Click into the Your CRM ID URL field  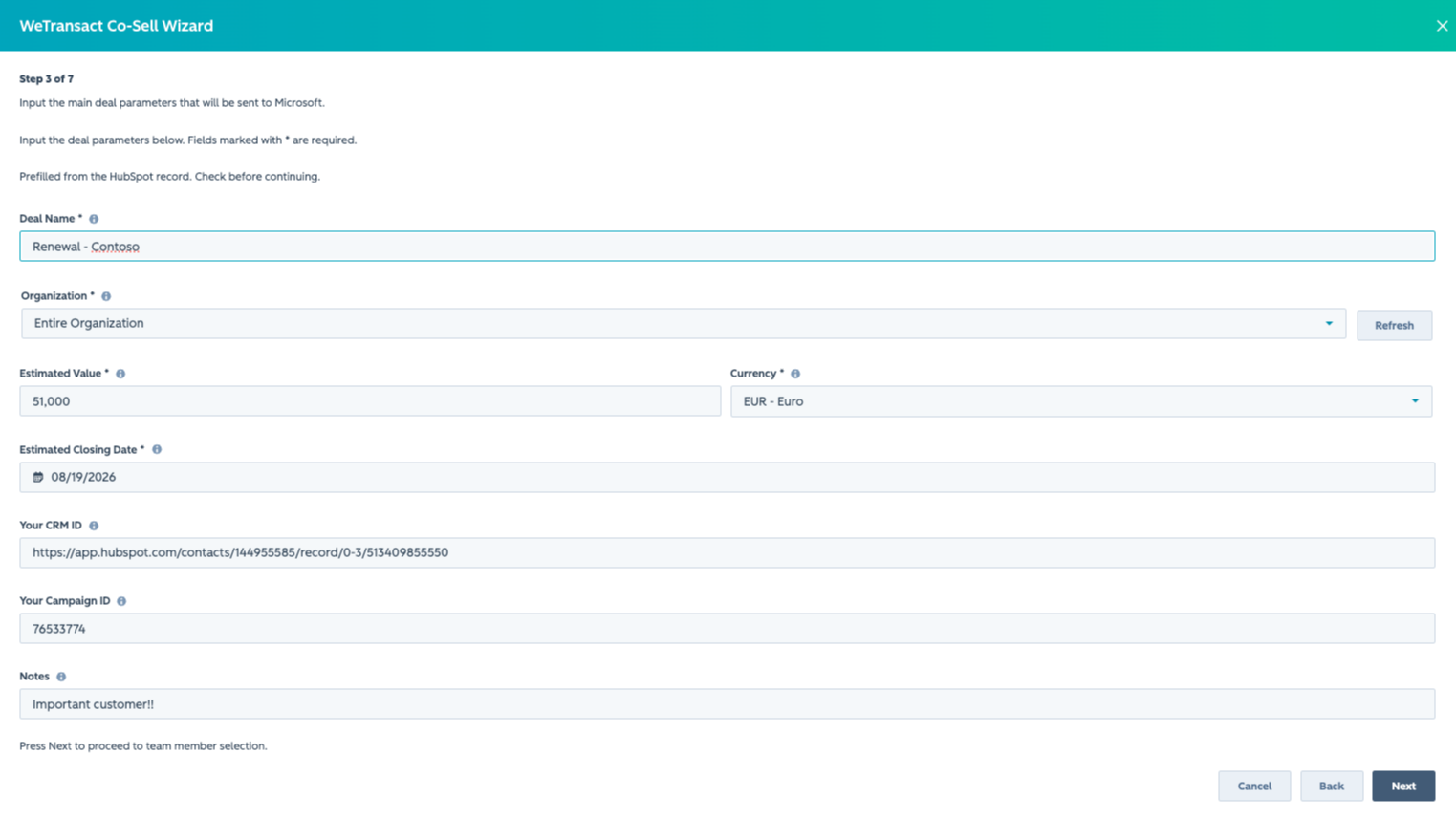click(x=727, y=552)
